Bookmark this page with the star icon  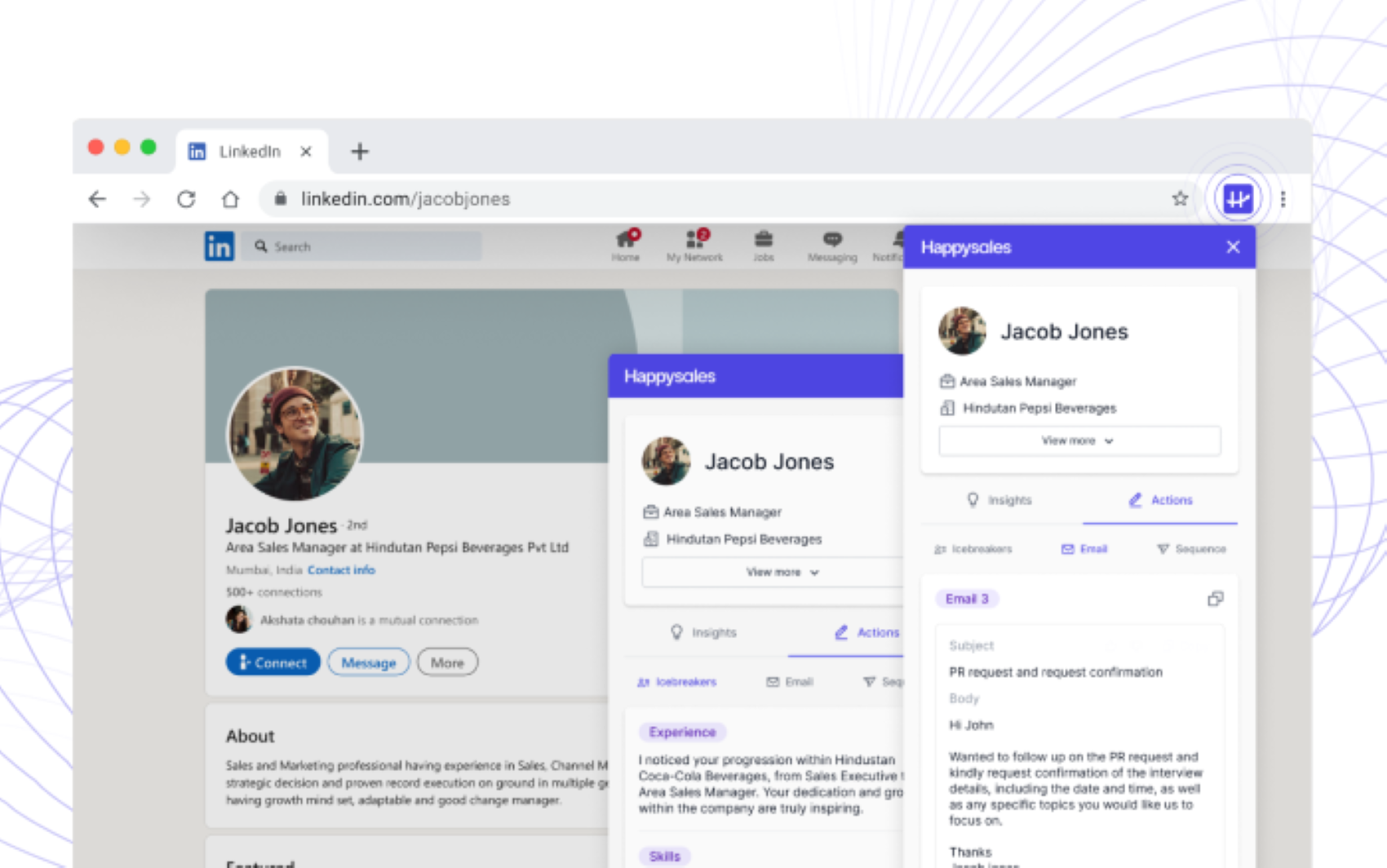1180,198
